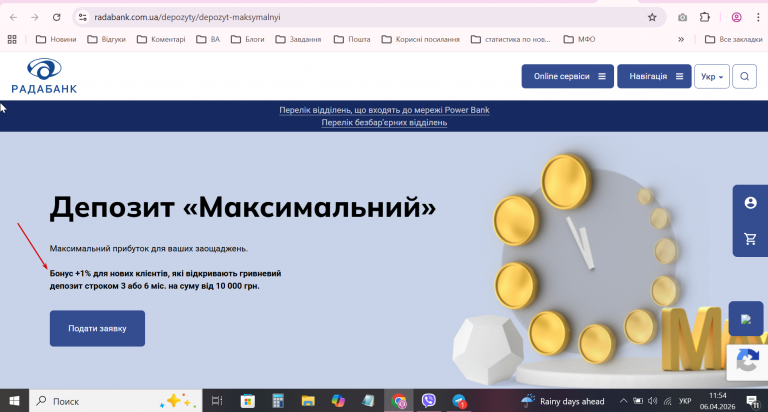Open the user account side icon
Viewport: 768px width, 412px height.
tap(750, 203)
